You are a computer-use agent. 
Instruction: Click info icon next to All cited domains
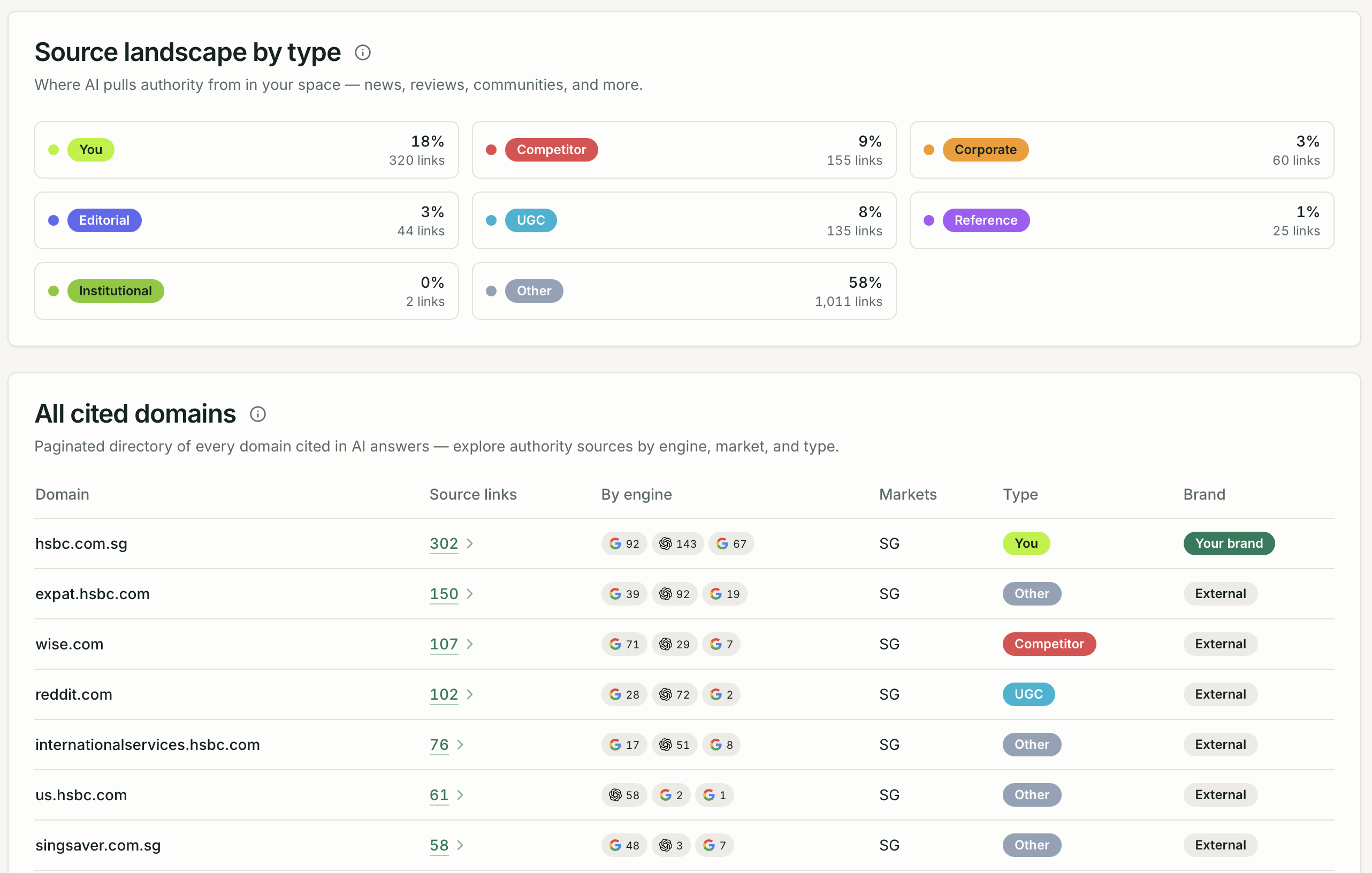tap(257, 414)
